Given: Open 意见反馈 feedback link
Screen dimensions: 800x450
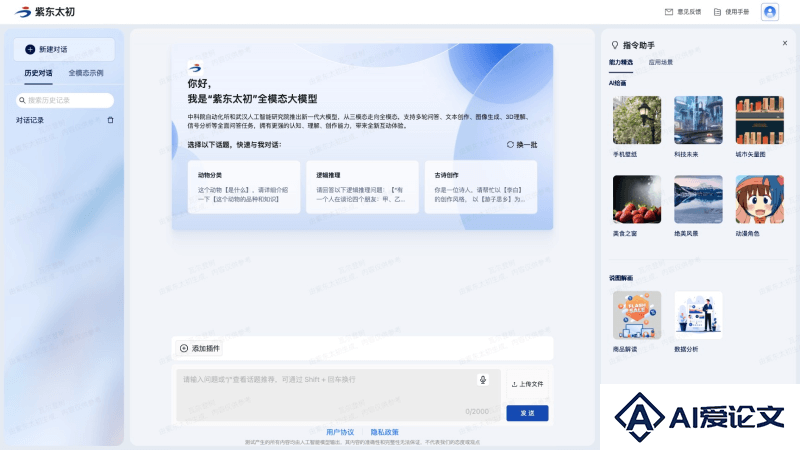Looking at the screenshot, I should click(x=683, y=12).
